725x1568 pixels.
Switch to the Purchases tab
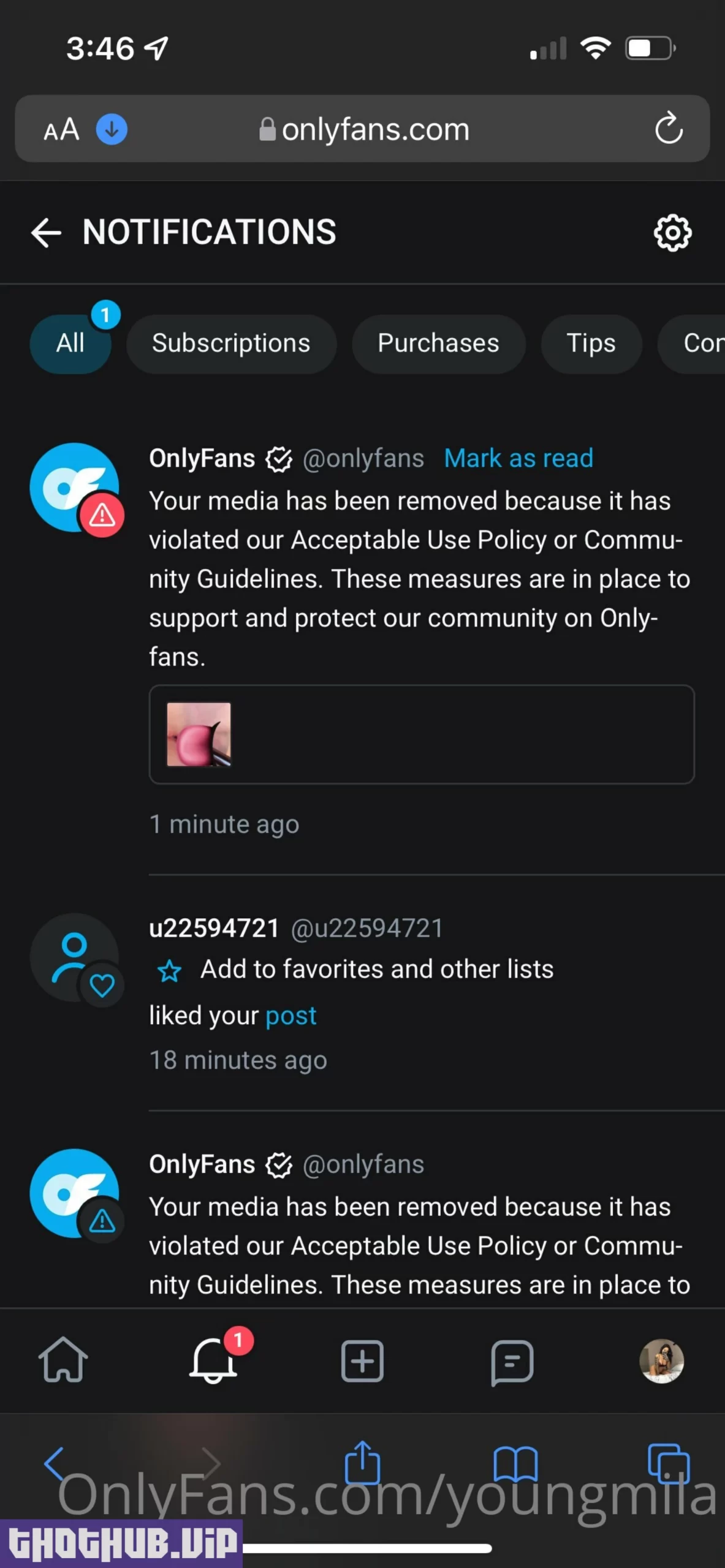pyautogui.click(x=438, y=344)
